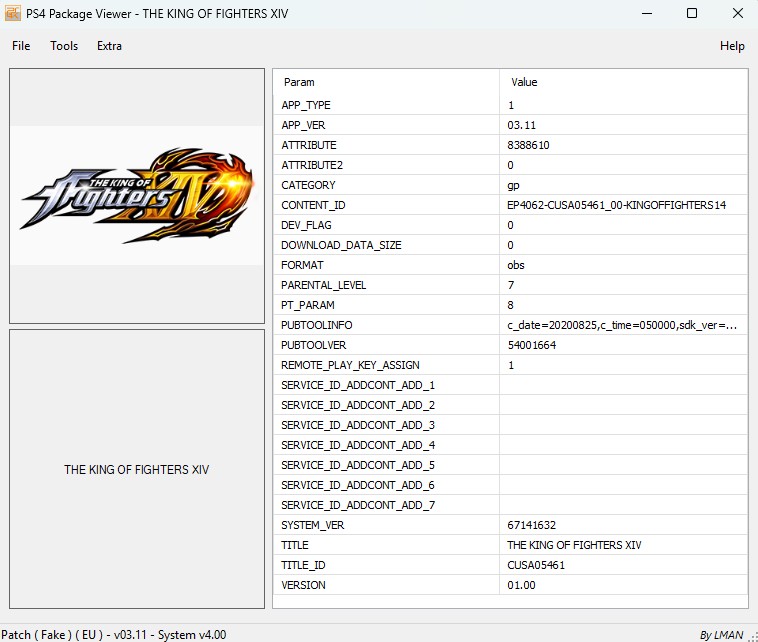
Task: Click the Patch (Fake) (EU) status bar text
Action: pos(114,634)
